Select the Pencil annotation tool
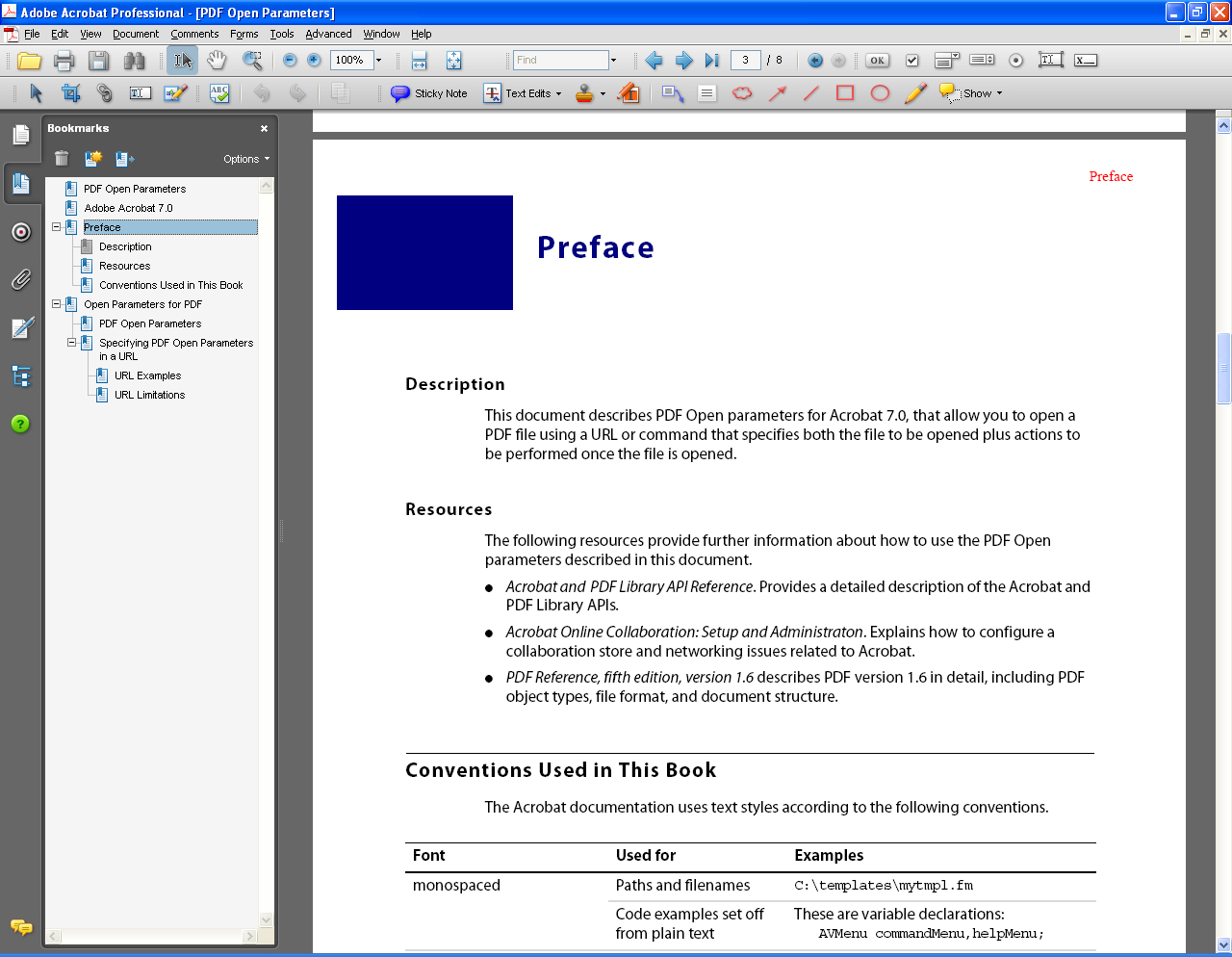Image resolution: width=1232 pixels, height=957 pixels. [914, 92]
